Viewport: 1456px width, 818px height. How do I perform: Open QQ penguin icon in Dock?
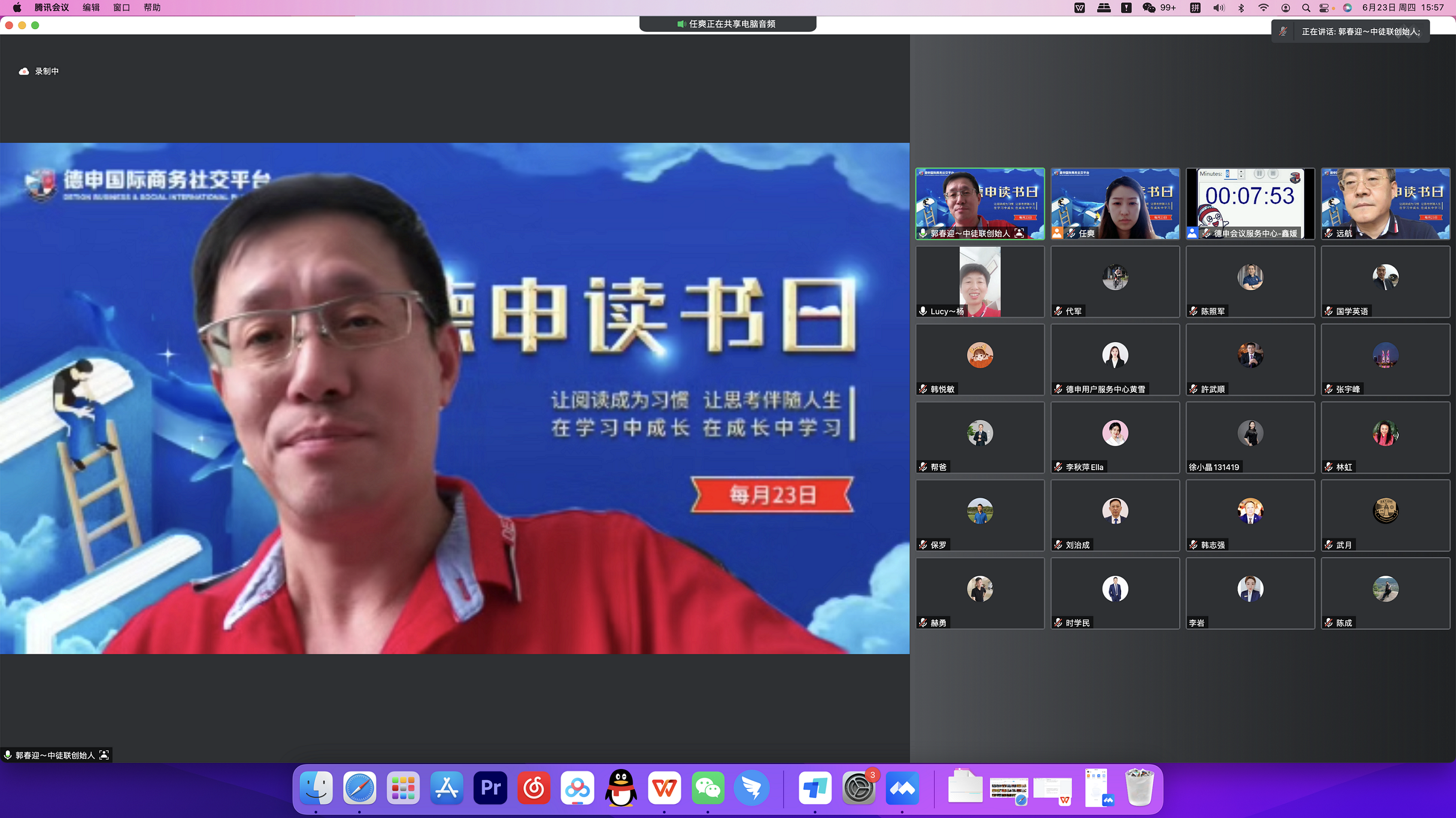621,787
